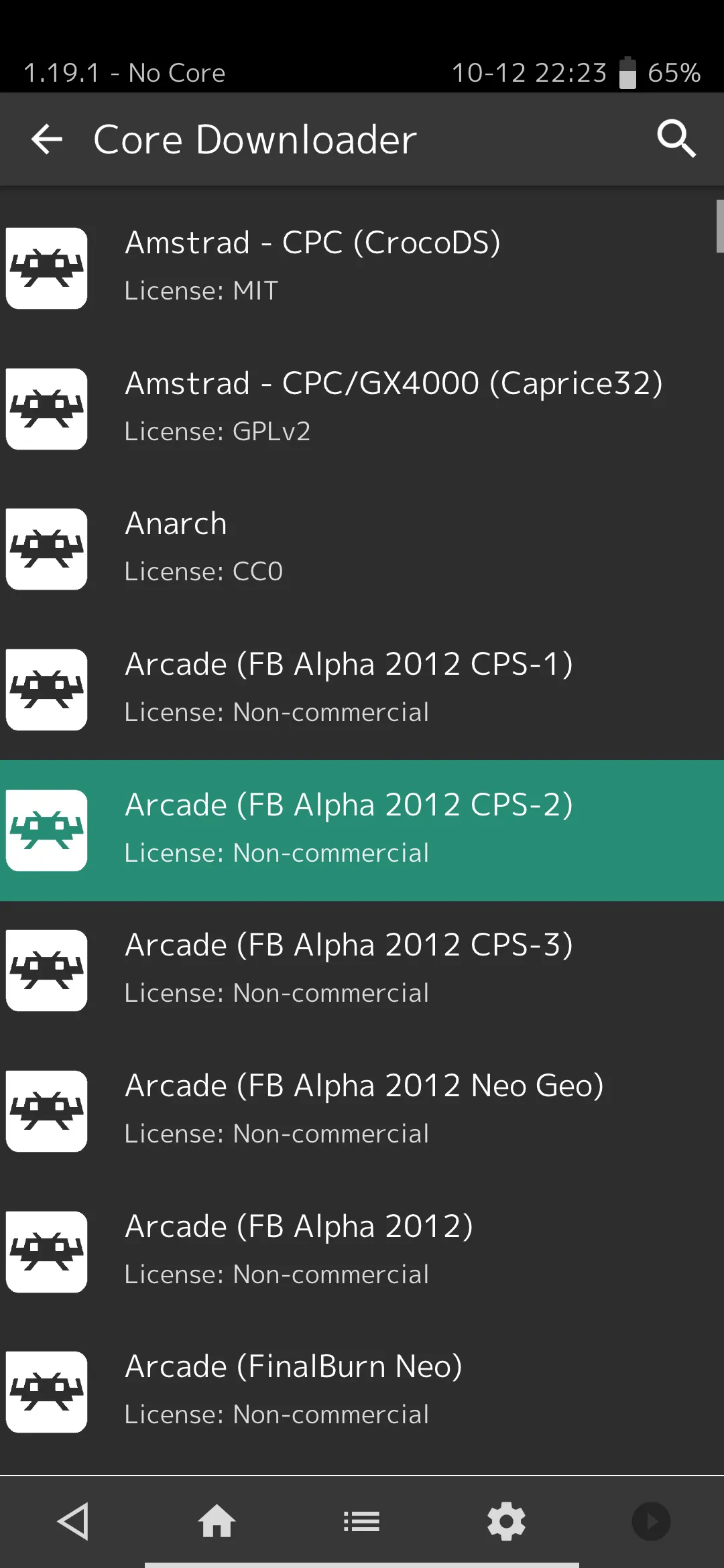Tap the greyed-out resume play button
The image size is (724, 1568).
click(651, 1522)
